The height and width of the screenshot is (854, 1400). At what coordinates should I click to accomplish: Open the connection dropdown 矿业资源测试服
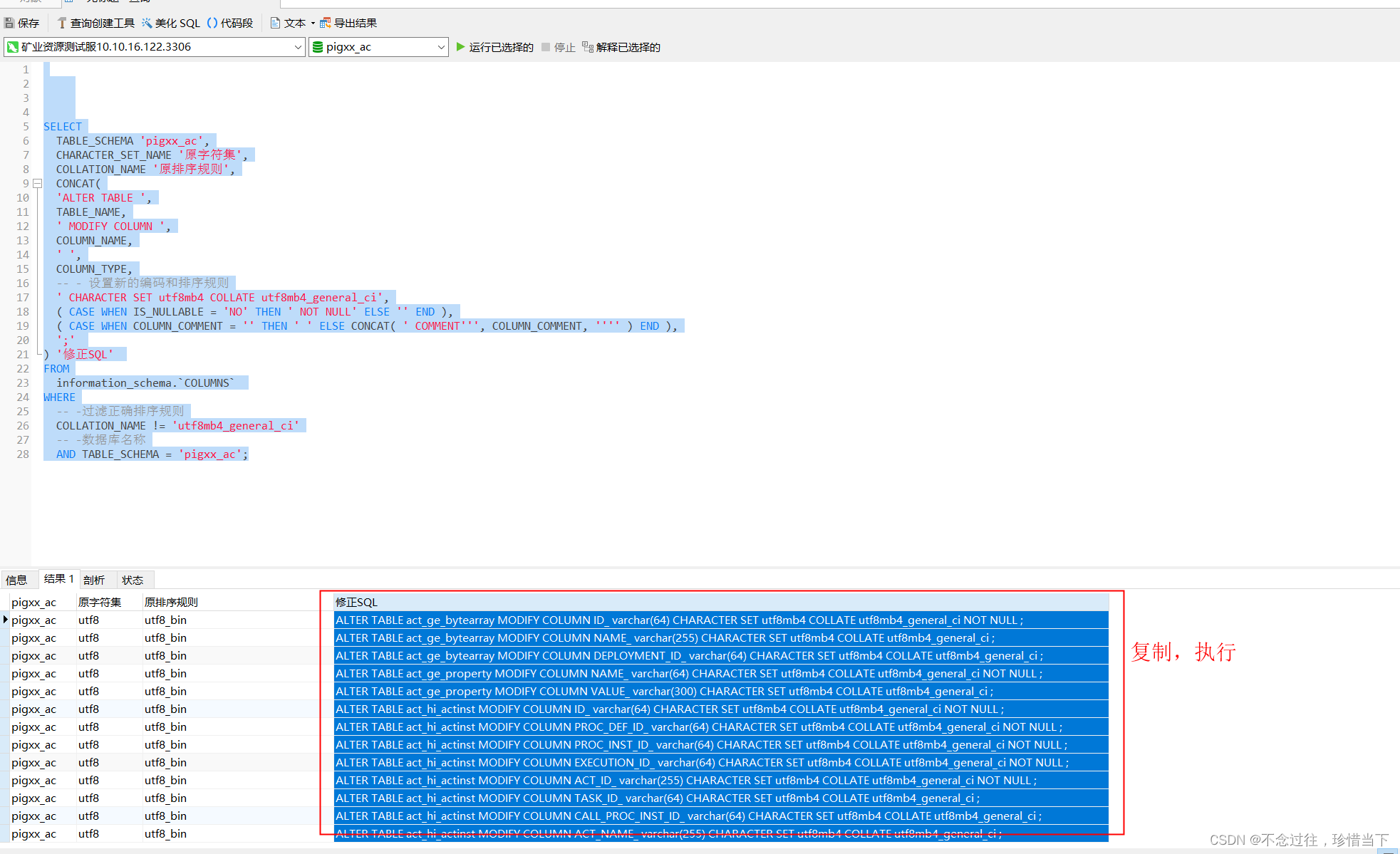point(298,47)
